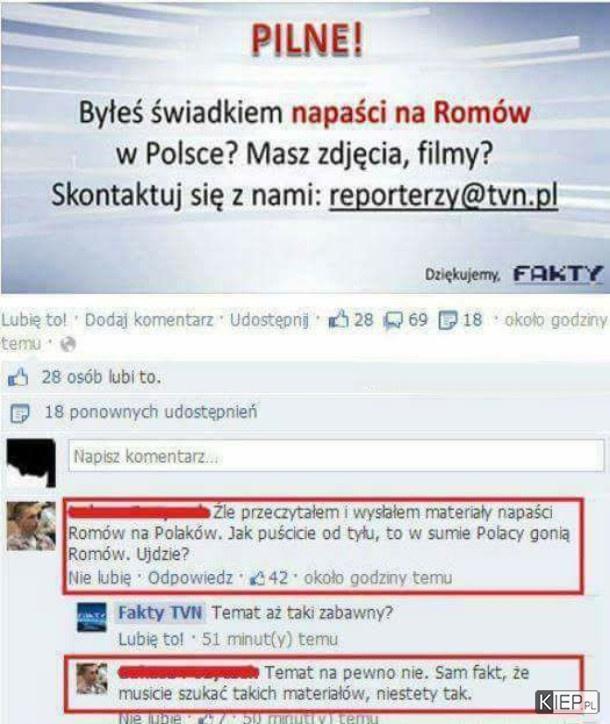Click 'Udostępnij' to share the post
The image size is (610, 724).
pyautogui.click(x=269, y=320)
